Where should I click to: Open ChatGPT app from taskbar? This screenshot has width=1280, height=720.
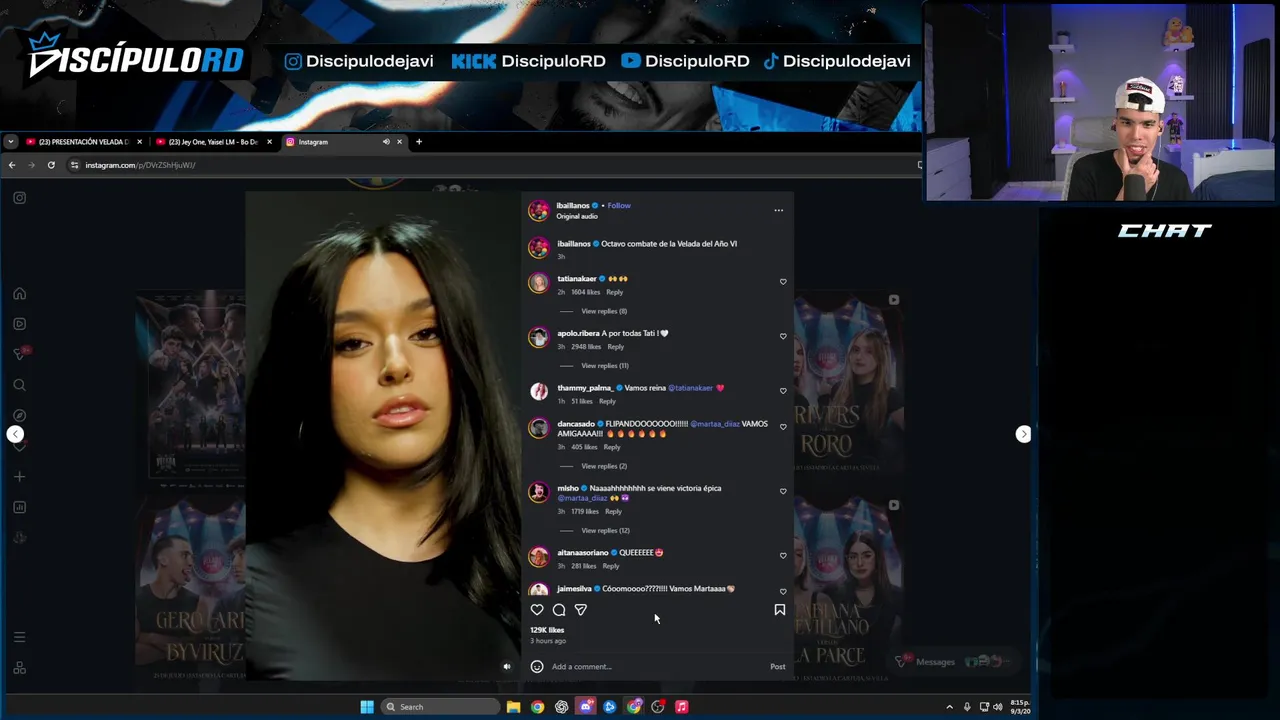(x=561, y=707)
